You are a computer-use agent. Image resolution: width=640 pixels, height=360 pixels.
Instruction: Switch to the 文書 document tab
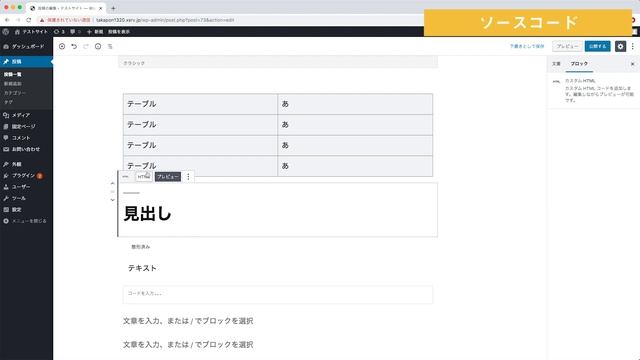(556, 64)
